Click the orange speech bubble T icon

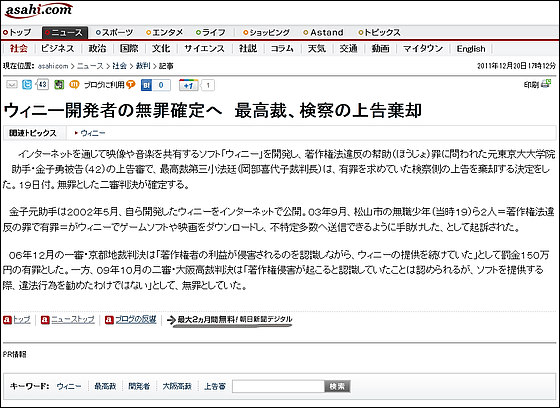point(131,85)
